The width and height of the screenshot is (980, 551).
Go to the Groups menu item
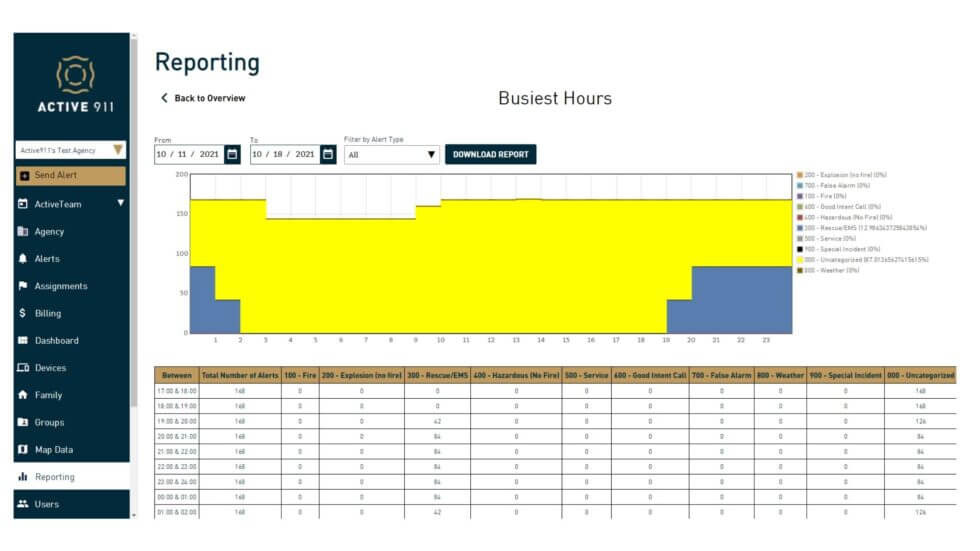tap(49, 423)
